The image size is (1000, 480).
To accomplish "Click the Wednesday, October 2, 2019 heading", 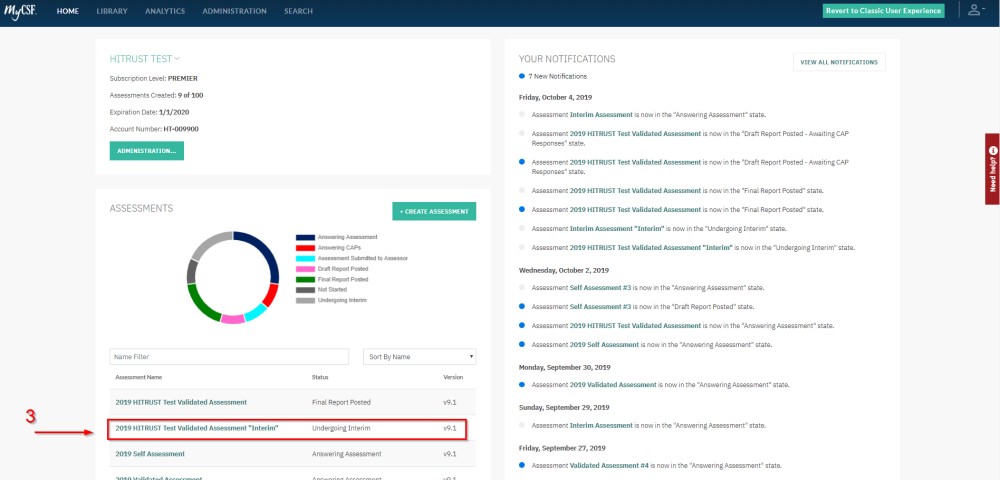I will tap(564, 270).
